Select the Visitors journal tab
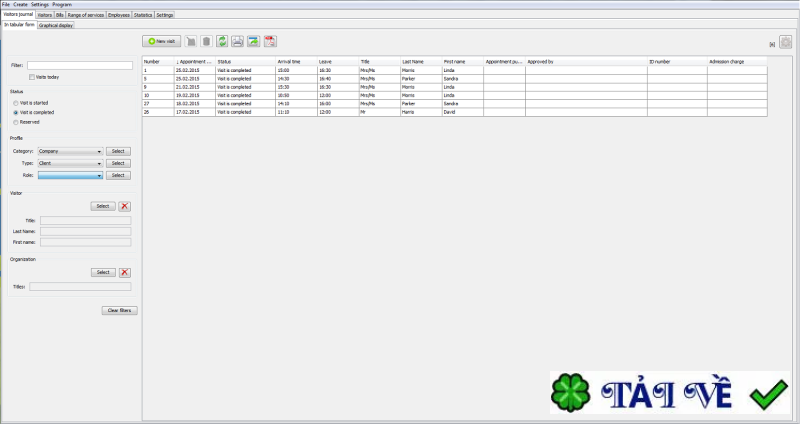Image resolution: width=800 pixels, height=424 pixels. point(18,15)
